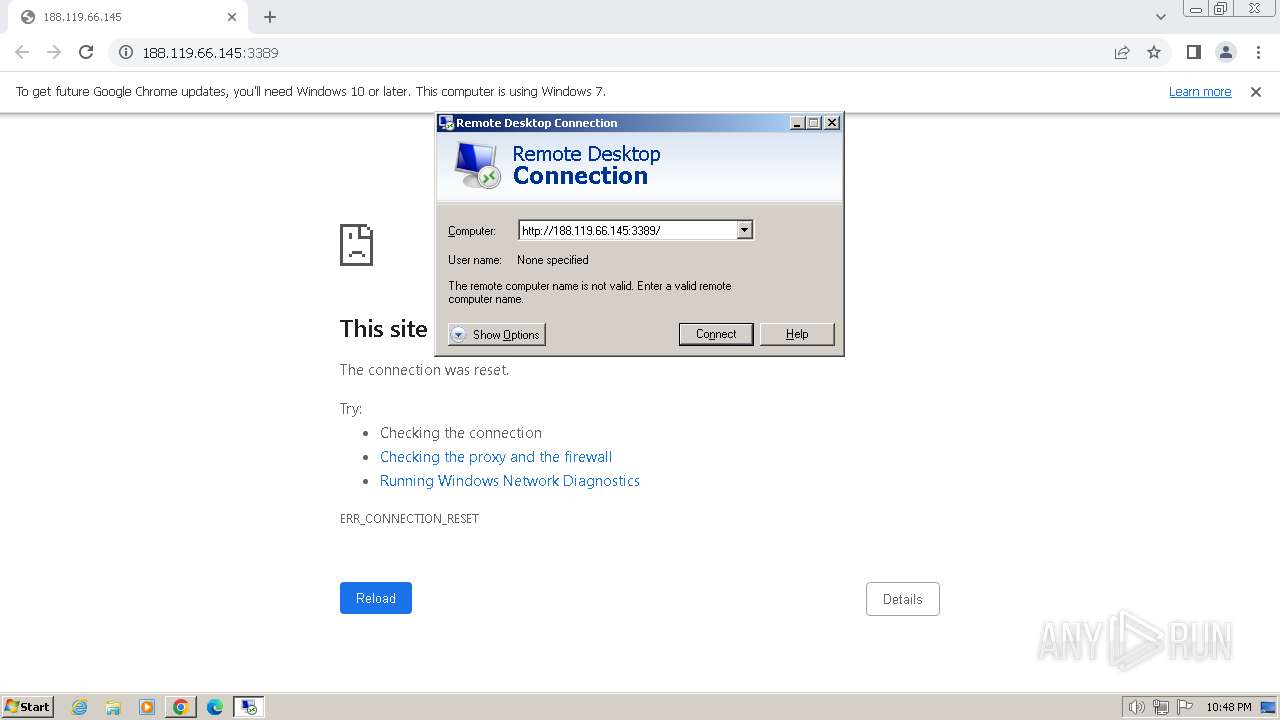
Task: Open Microsoft Edge from taskbar
Action: pyautogui.click(x=215, y=707)
